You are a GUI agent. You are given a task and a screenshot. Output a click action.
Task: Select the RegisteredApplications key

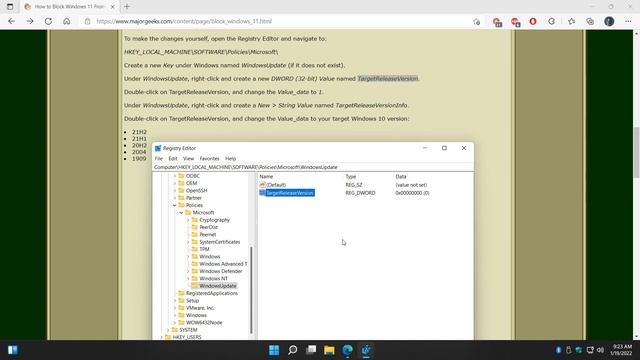(211, 293)
